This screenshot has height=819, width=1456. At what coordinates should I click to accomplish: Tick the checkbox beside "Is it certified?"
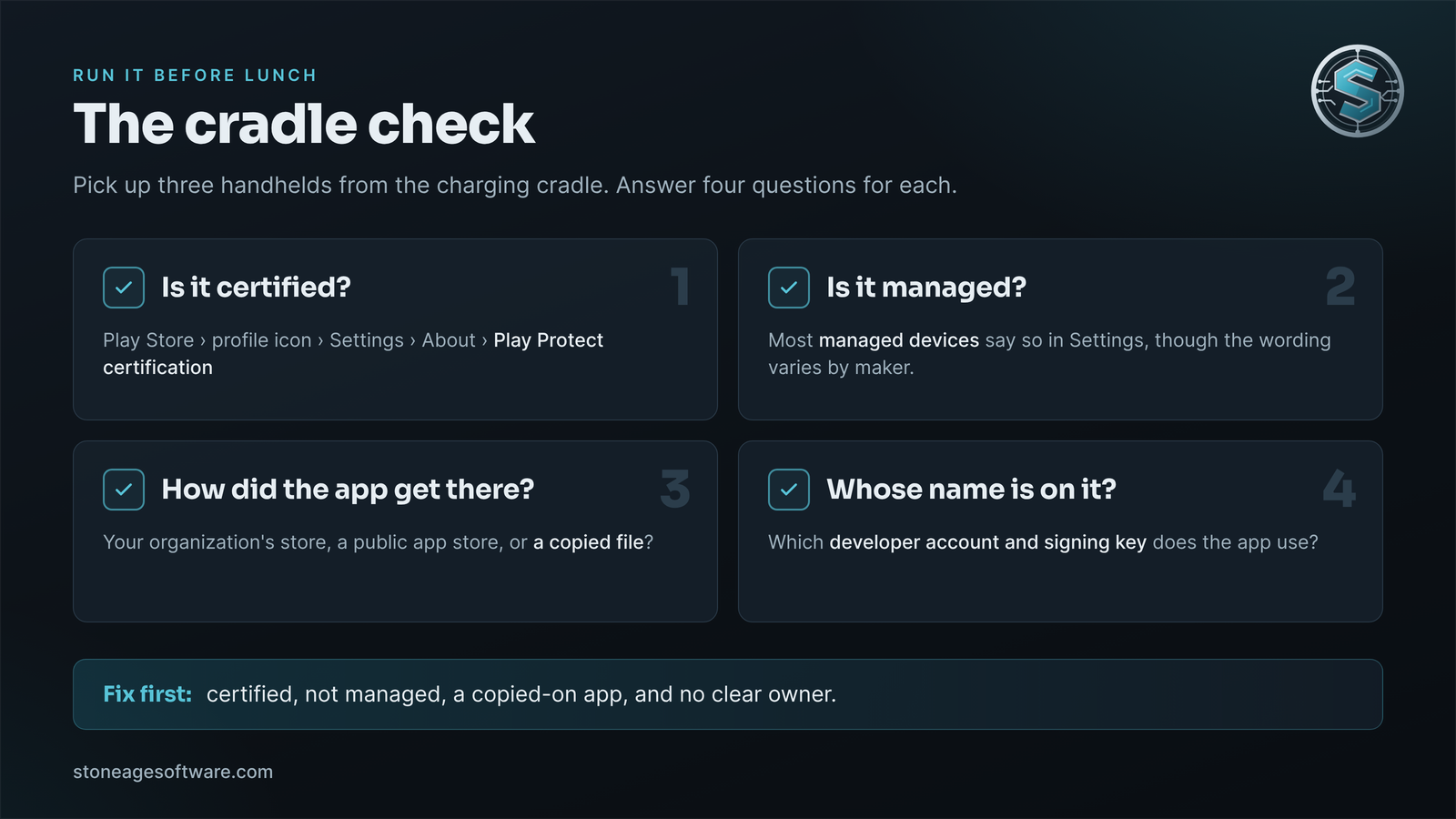124,288
